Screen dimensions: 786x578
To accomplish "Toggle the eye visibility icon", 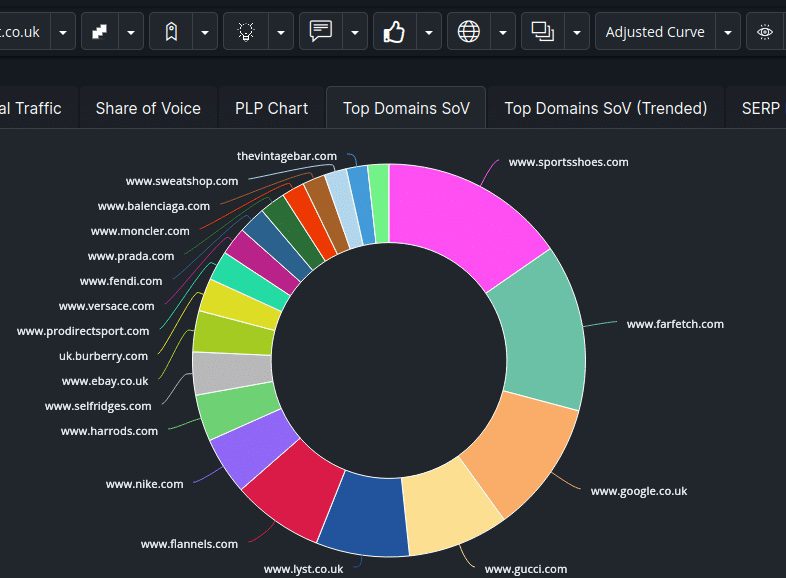I will pos(765,32).
